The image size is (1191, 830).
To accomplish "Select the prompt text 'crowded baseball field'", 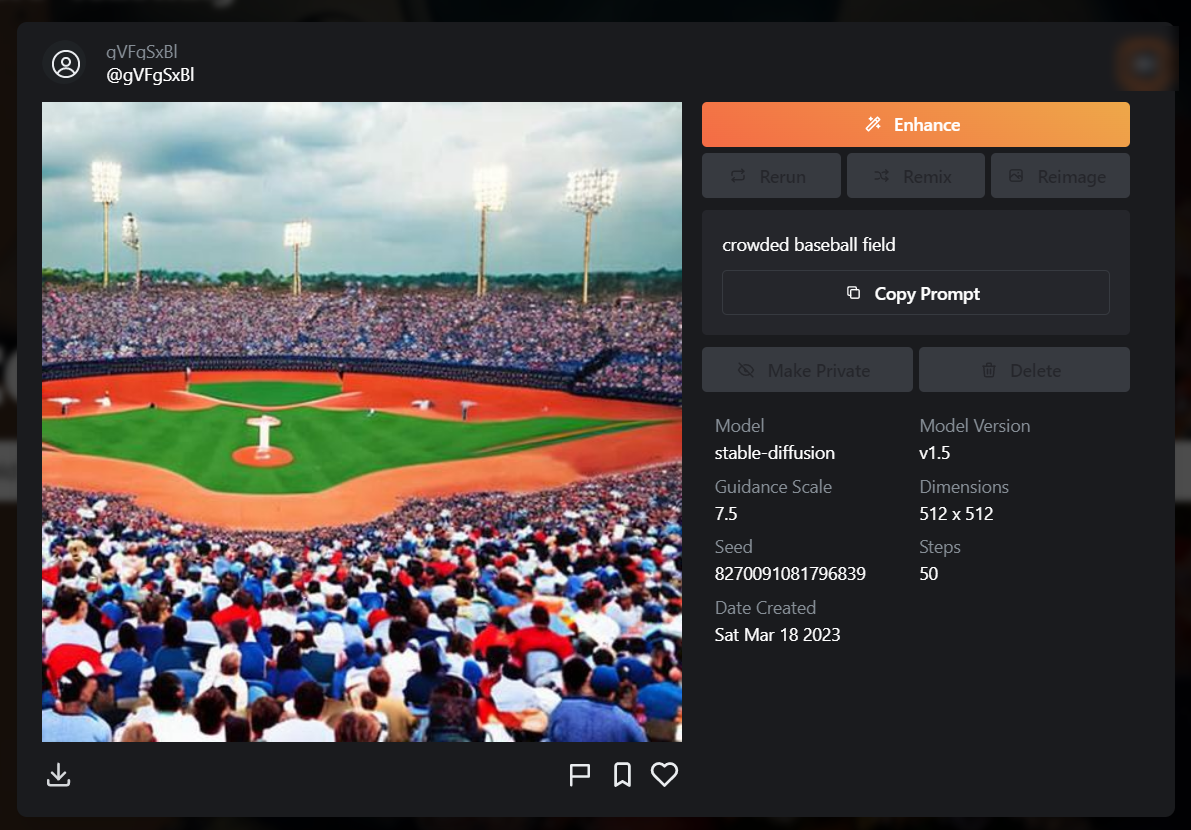I will 808,245.
